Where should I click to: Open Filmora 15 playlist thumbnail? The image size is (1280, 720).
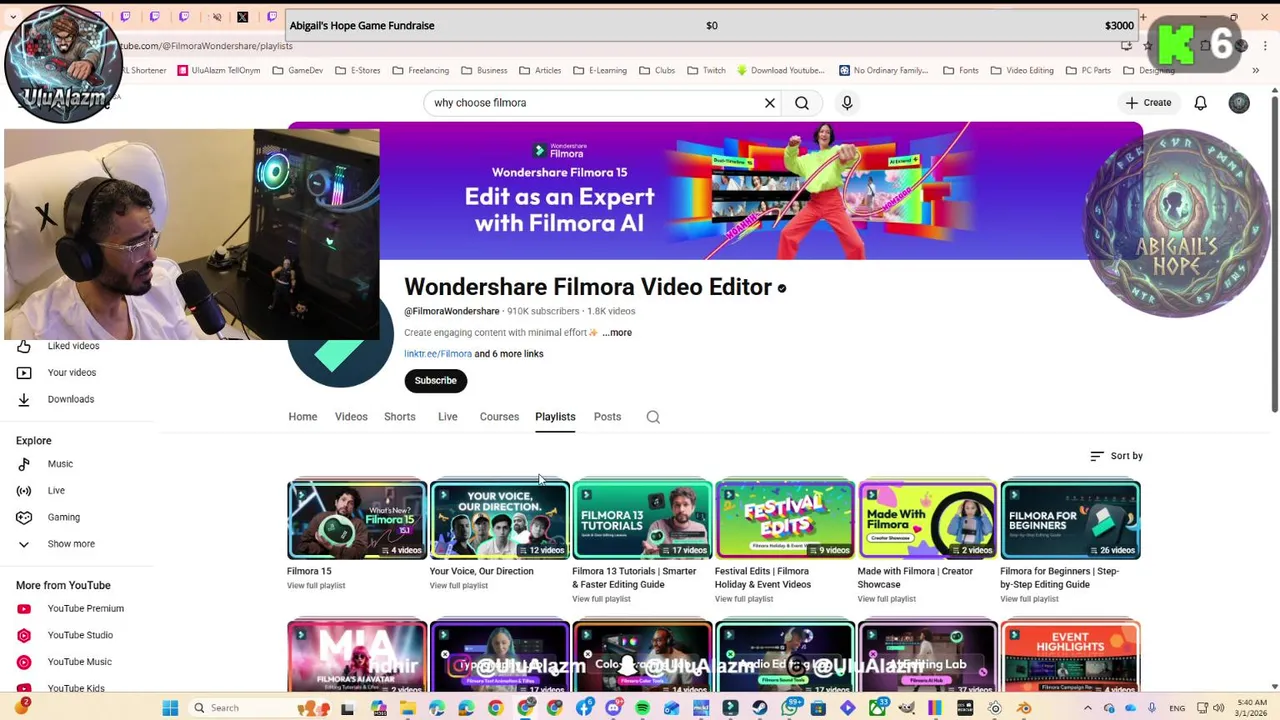pyautogui.click(x=357, y=520)
